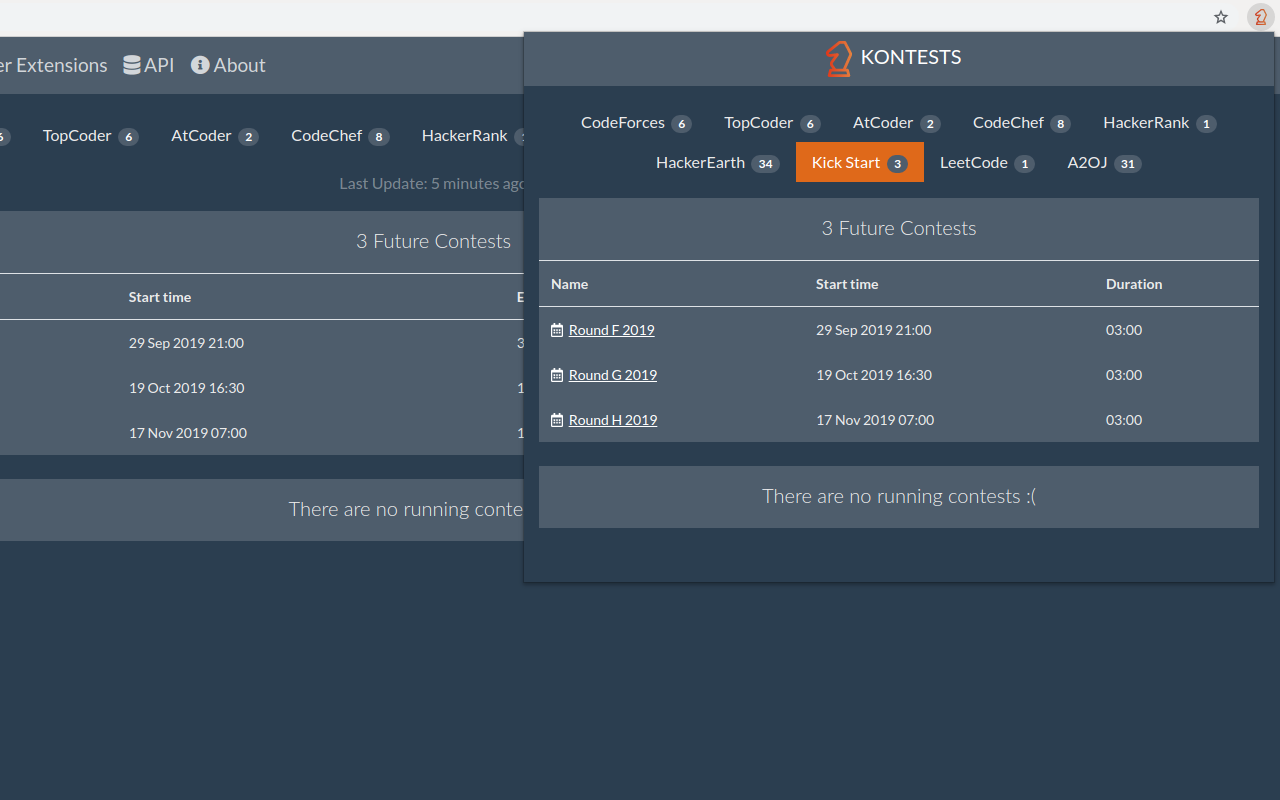Select the AtCoder tab in the popup
This screenshot has width=1280, height=800.
896,123
